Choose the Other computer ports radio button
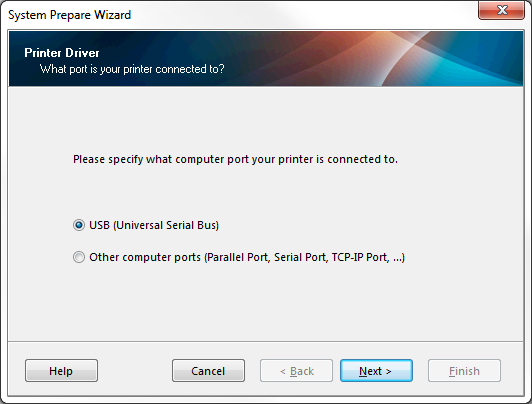This screenshot has width=532, height=404. click(x=79, y=257)
